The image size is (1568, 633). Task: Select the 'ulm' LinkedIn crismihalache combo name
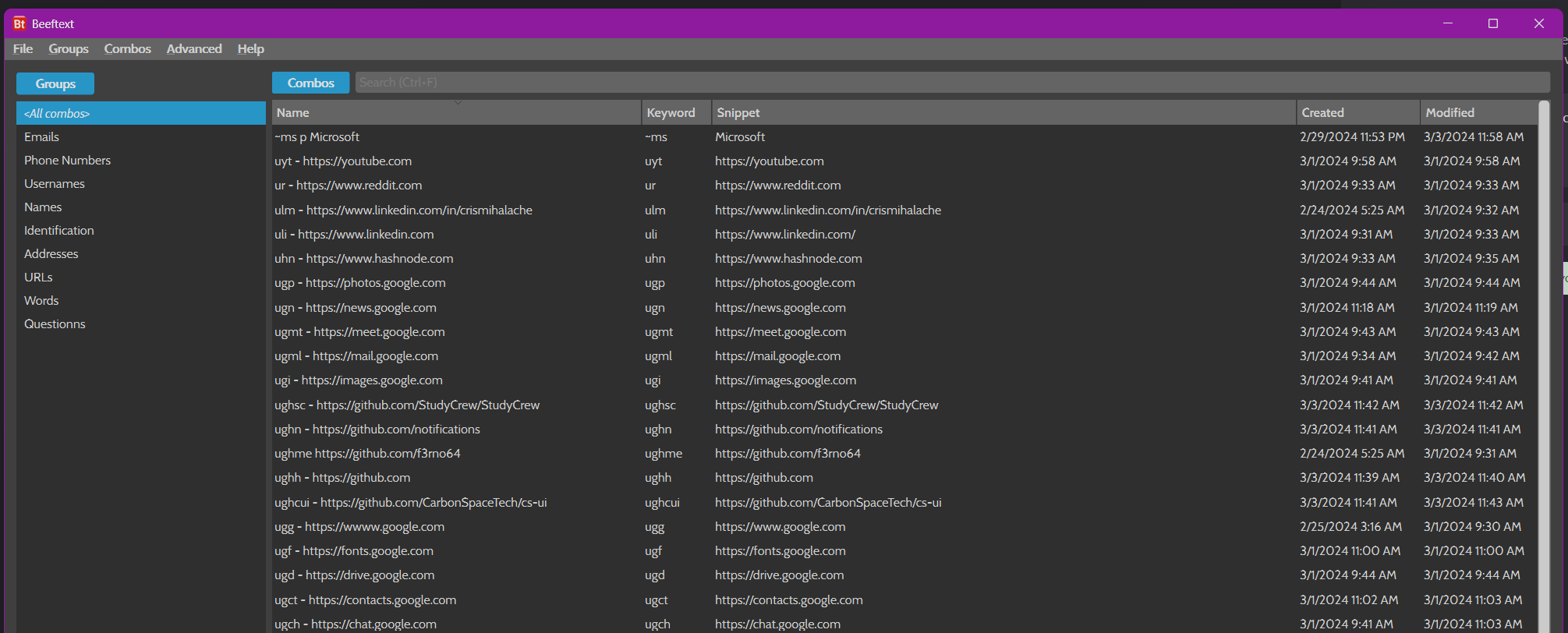(403, 210)
